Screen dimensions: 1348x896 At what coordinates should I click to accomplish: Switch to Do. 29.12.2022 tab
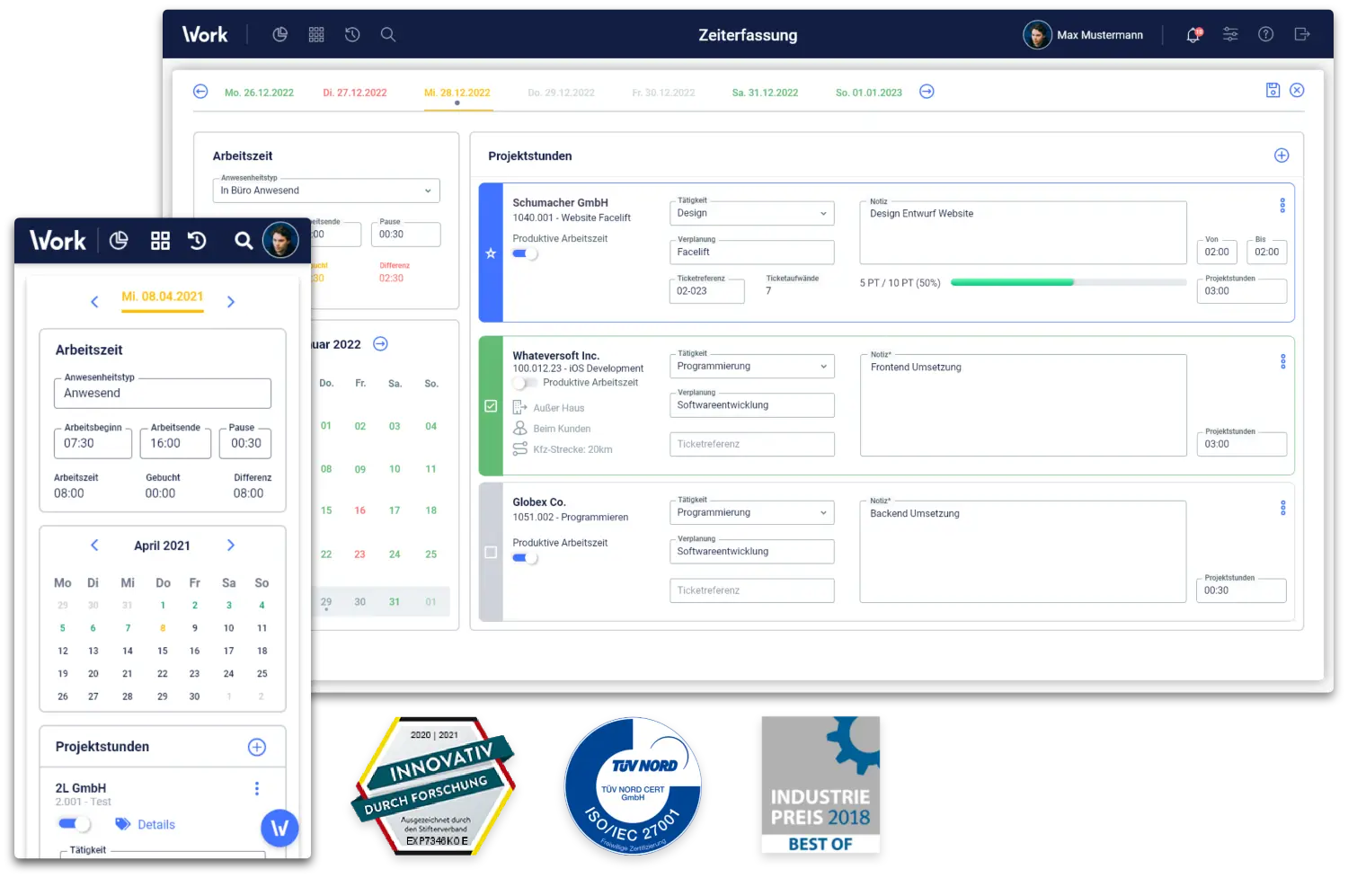562,93
